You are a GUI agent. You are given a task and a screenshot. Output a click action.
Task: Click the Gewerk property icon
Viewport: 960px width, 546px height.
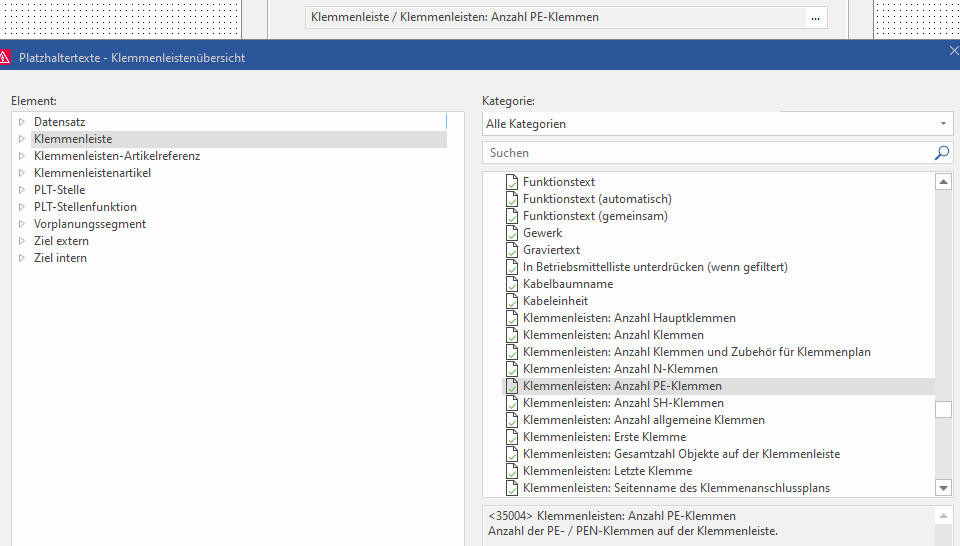[512, 233]
